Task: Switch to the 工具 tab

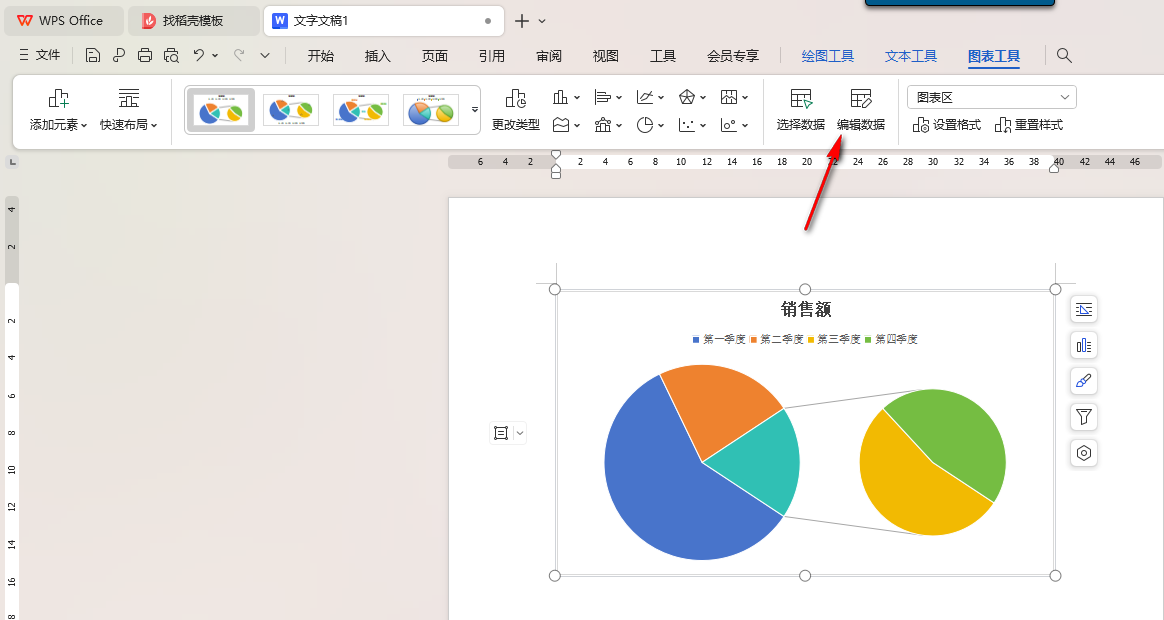Action: 663,56
